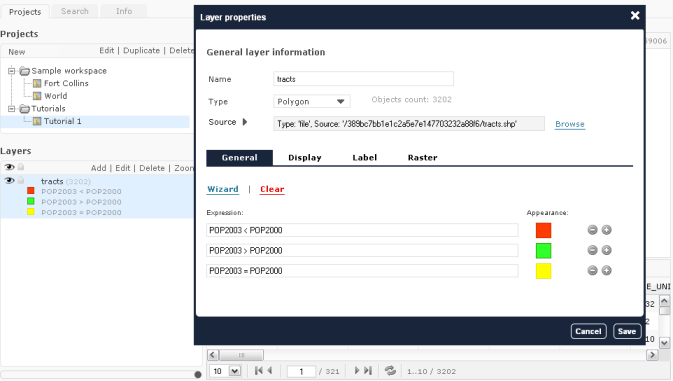Click the World project map icon
The image size is (673, 381).
(x=37, y=96)
